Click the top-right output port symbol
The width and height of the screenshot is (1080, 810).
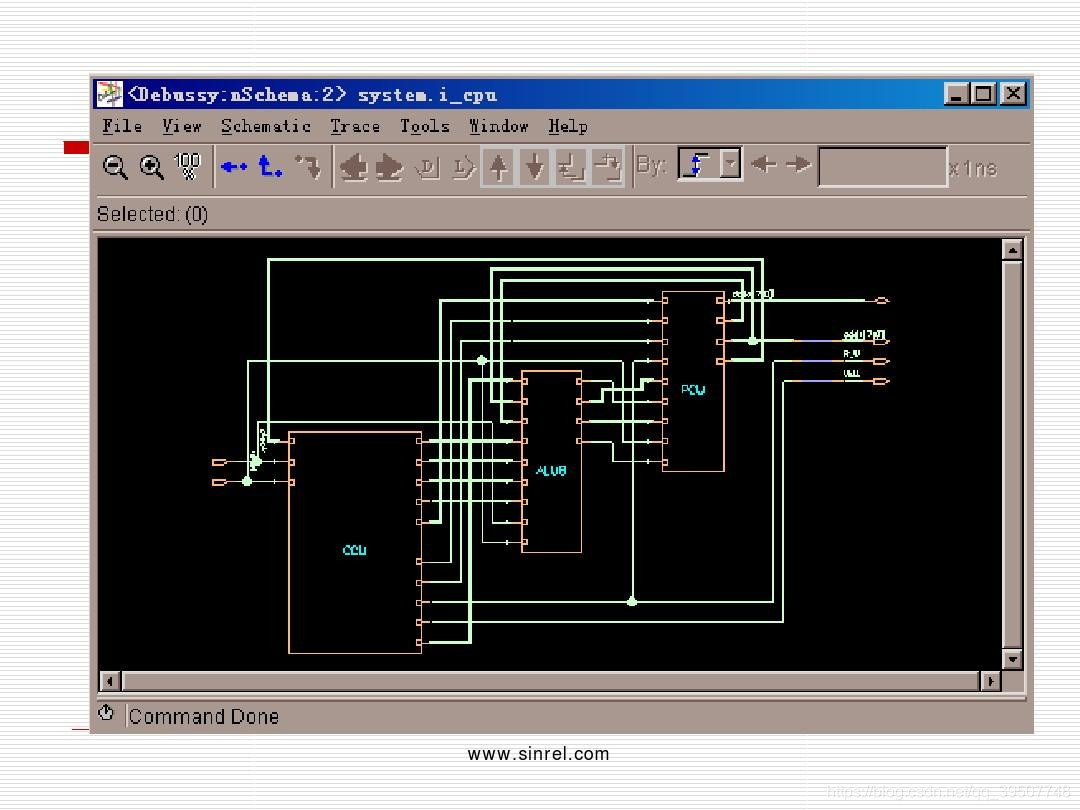882,300
